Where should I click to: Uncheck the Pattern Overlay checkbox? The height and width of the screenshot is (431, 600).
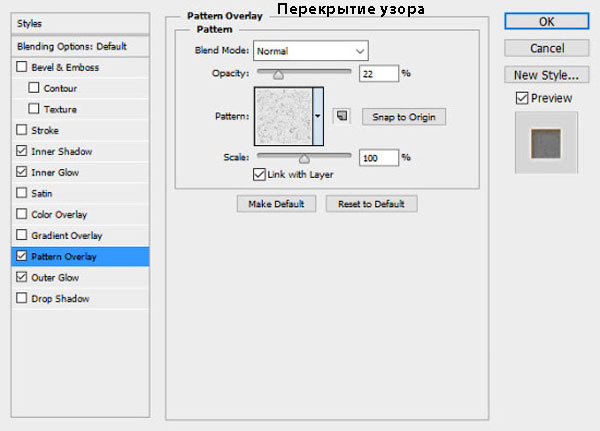click(x=21, y=256)
